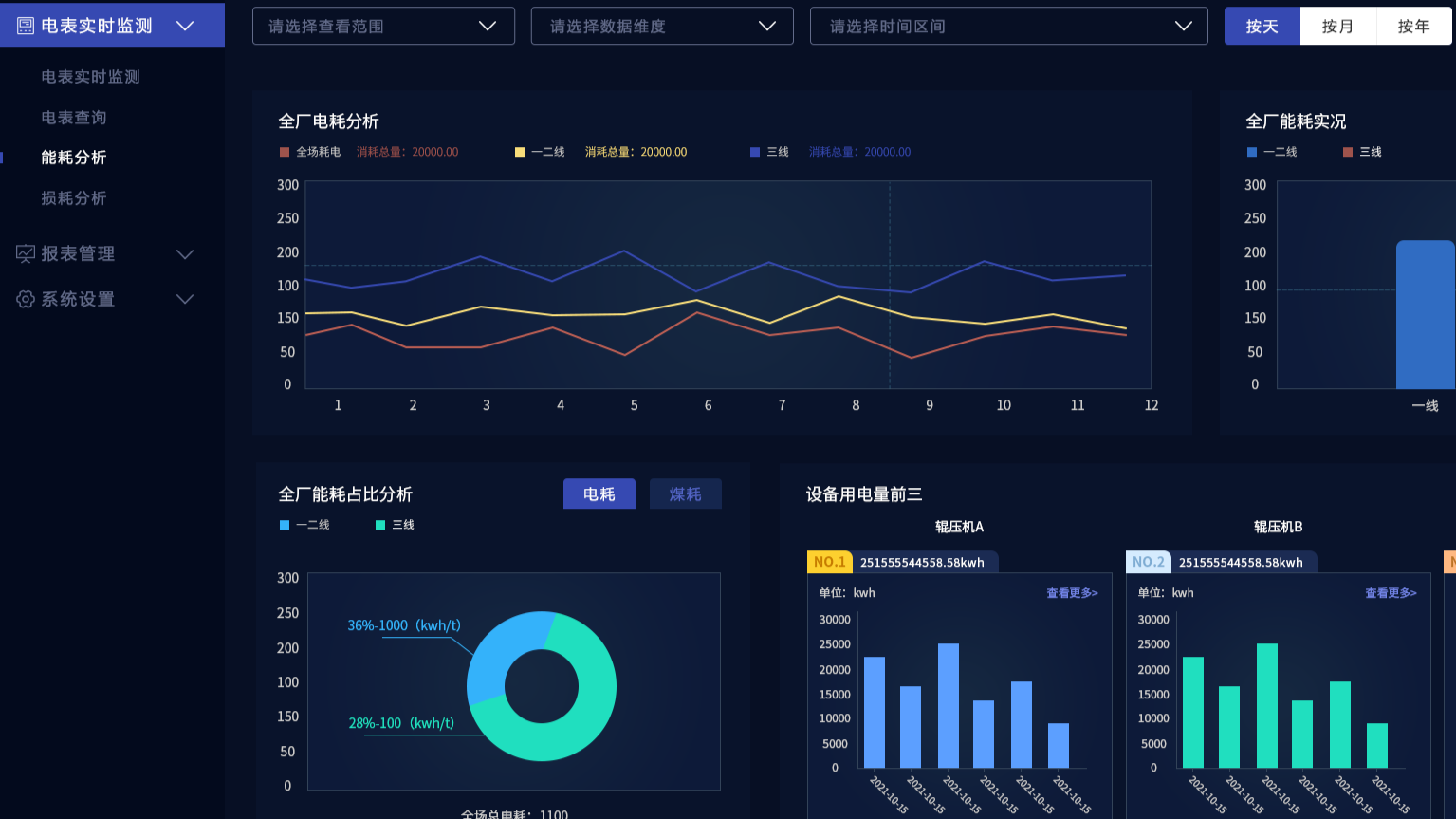Image resolution: width=1456 pixels, height=819 pixels.
Task: Click red 全场耗电 legend color square
Action: click(x=285, y=152)
